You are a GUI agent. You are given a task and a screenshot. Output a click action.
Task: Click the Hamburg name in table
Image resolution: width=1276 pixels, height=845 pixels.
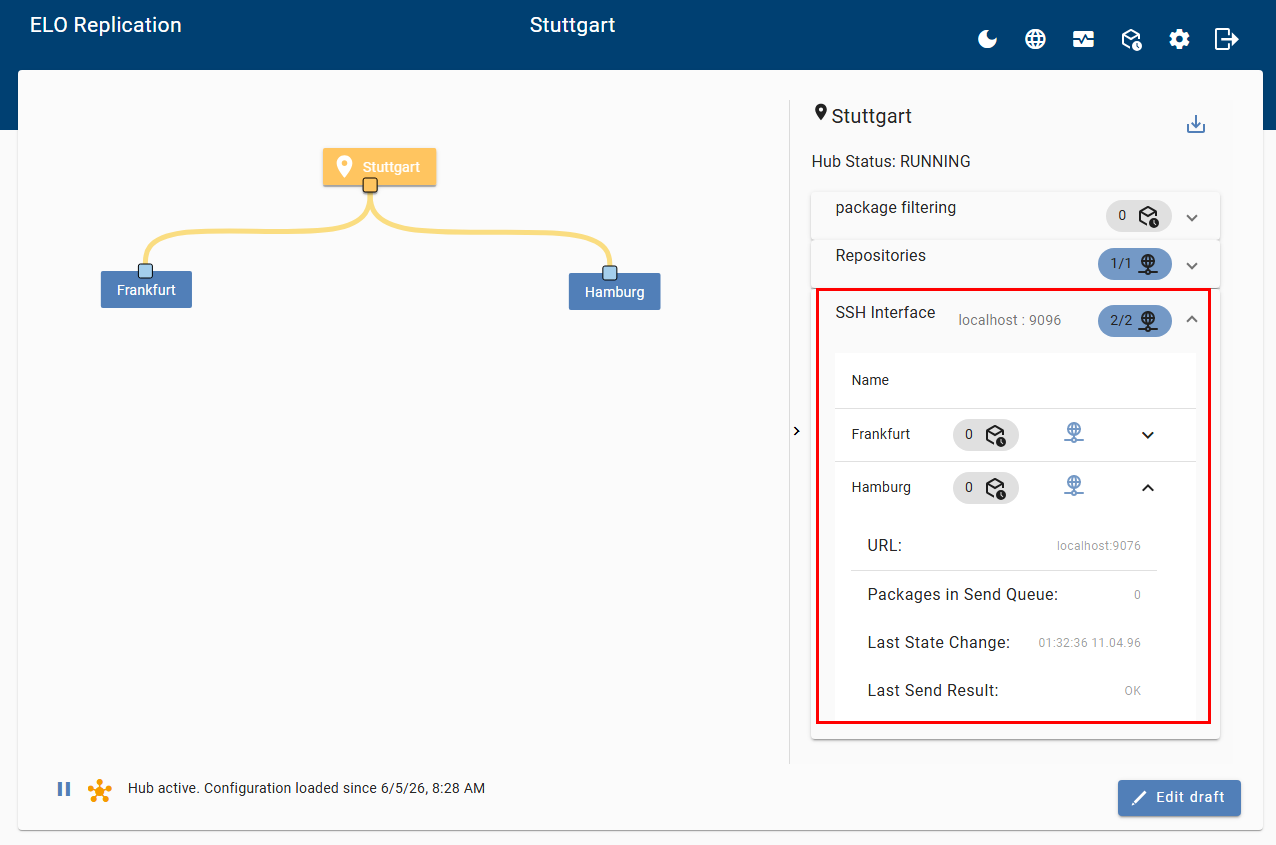pyautogui.click(x=881, y=488)
